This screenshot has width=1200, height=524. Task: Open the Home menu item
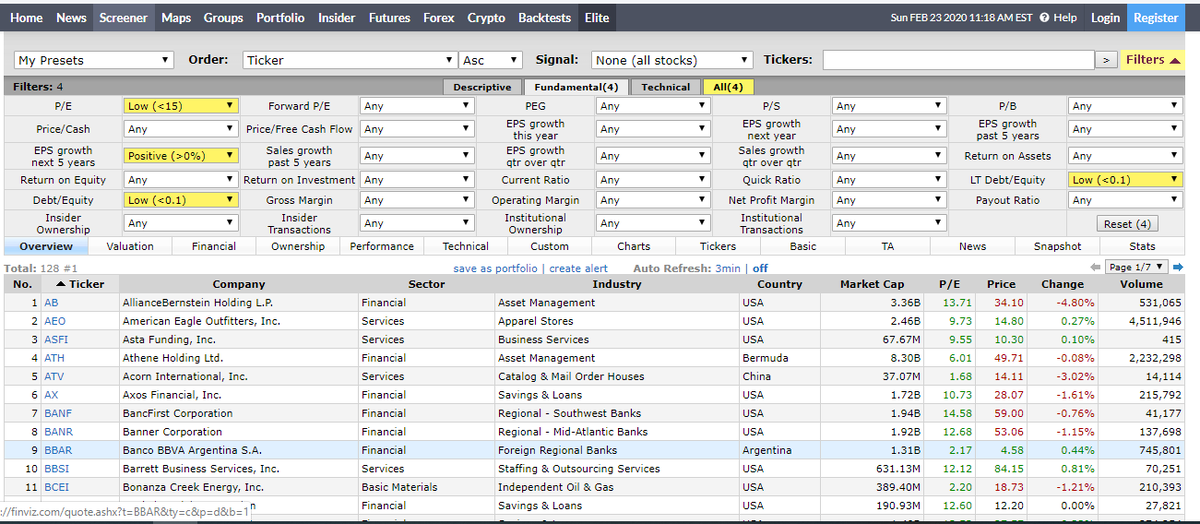pos(26,18)
